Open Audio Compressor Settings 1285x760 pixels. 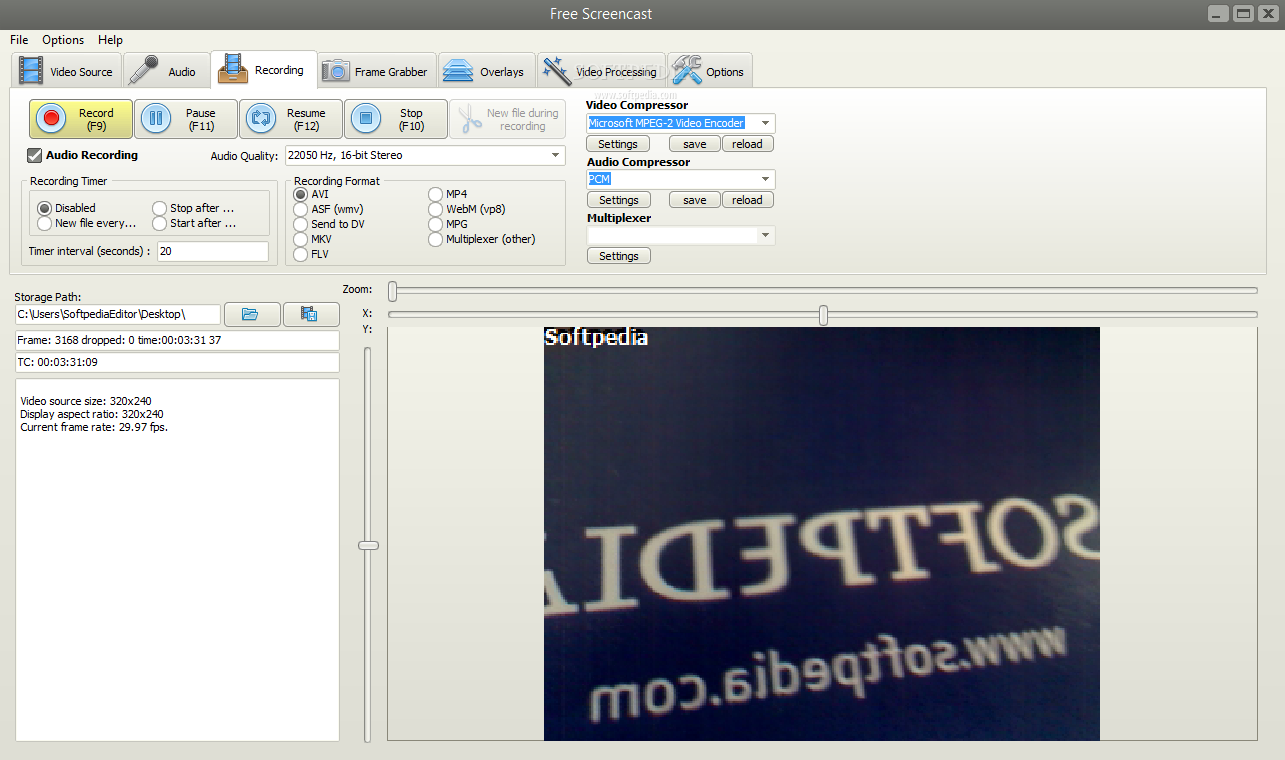click(x=619, y=200)
